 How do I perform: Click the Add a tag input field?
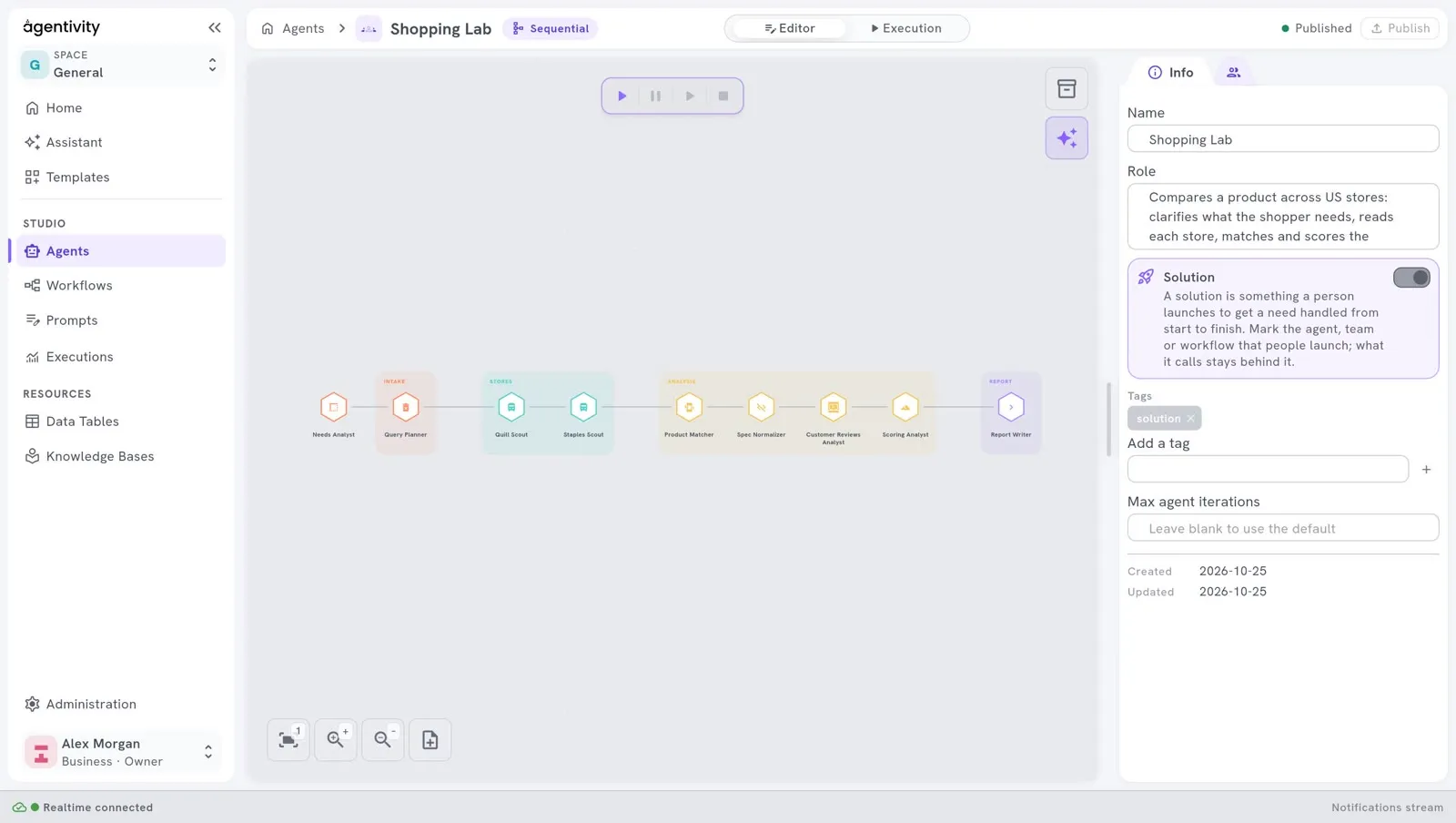pyautogui.click(x=1268, y=470)
